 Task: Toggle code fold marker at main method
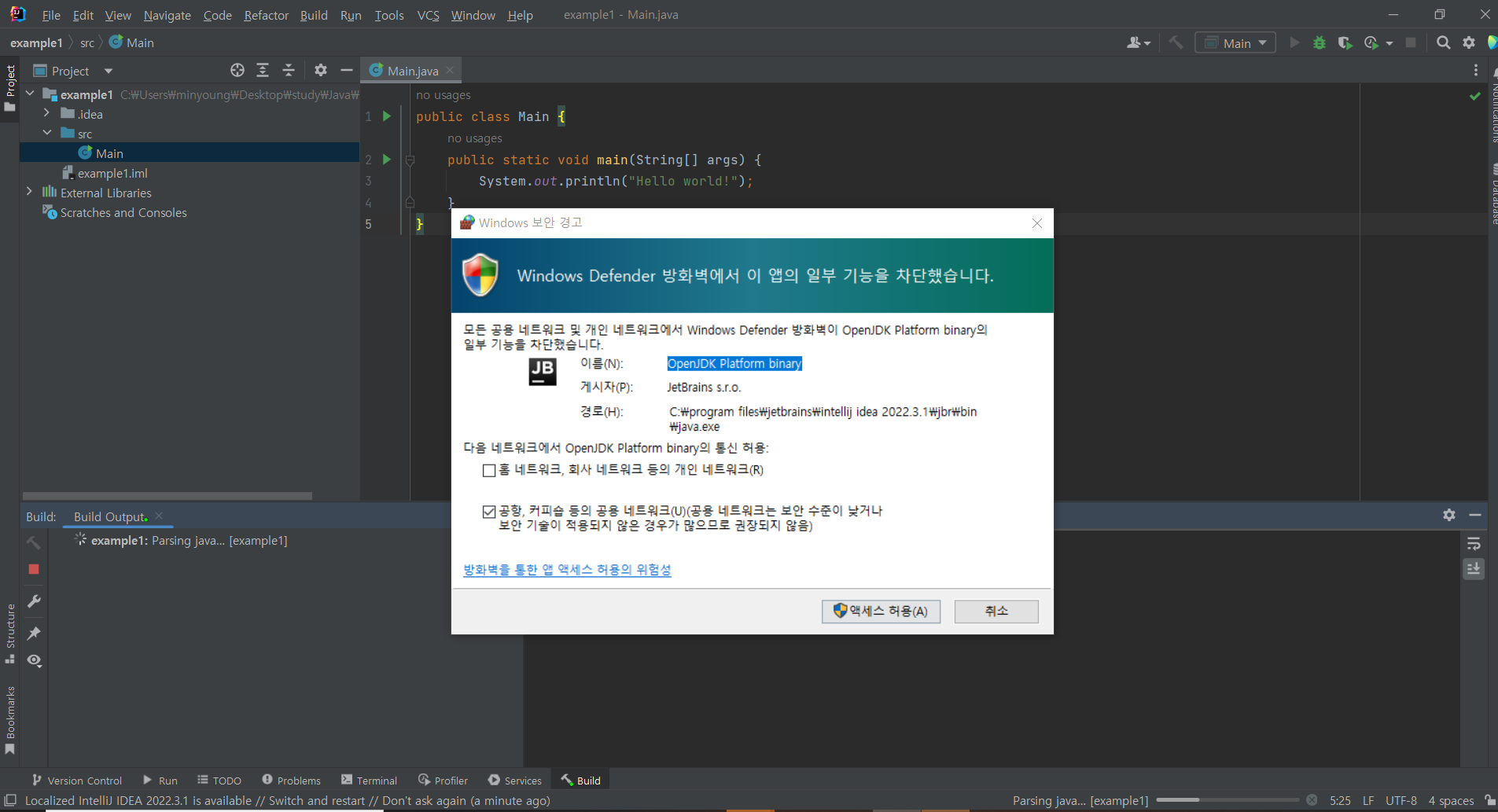point(410,160)
